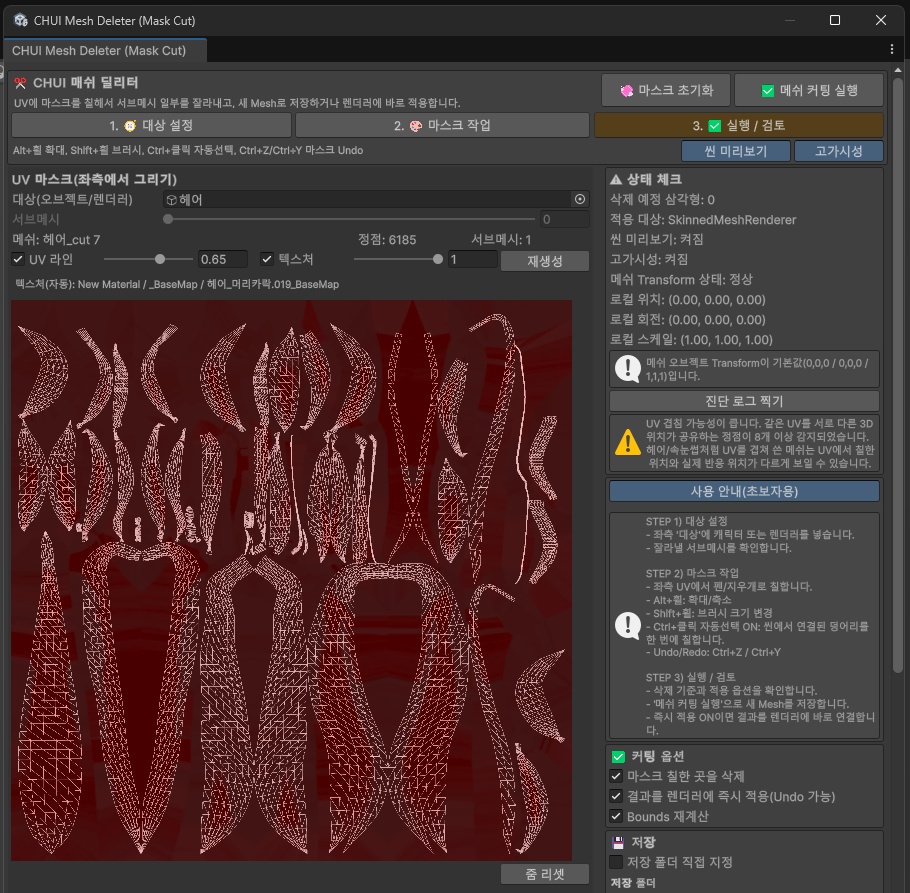Screen dimensions: 910x893
Task: Toggle 결과를 렌더러에 즉시 적용 checkbox
Action: 616,797
